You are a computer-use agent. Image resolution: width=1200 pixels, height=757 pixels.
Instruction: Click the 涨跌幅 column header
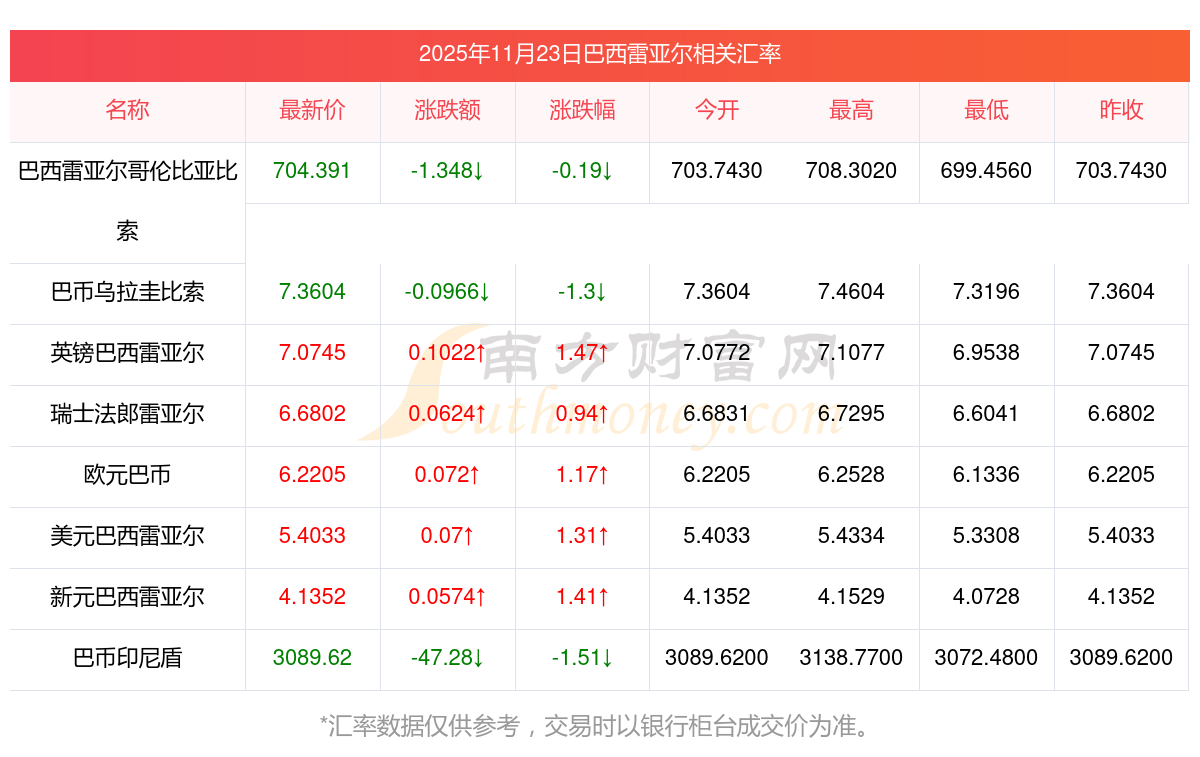pos(582,110)
